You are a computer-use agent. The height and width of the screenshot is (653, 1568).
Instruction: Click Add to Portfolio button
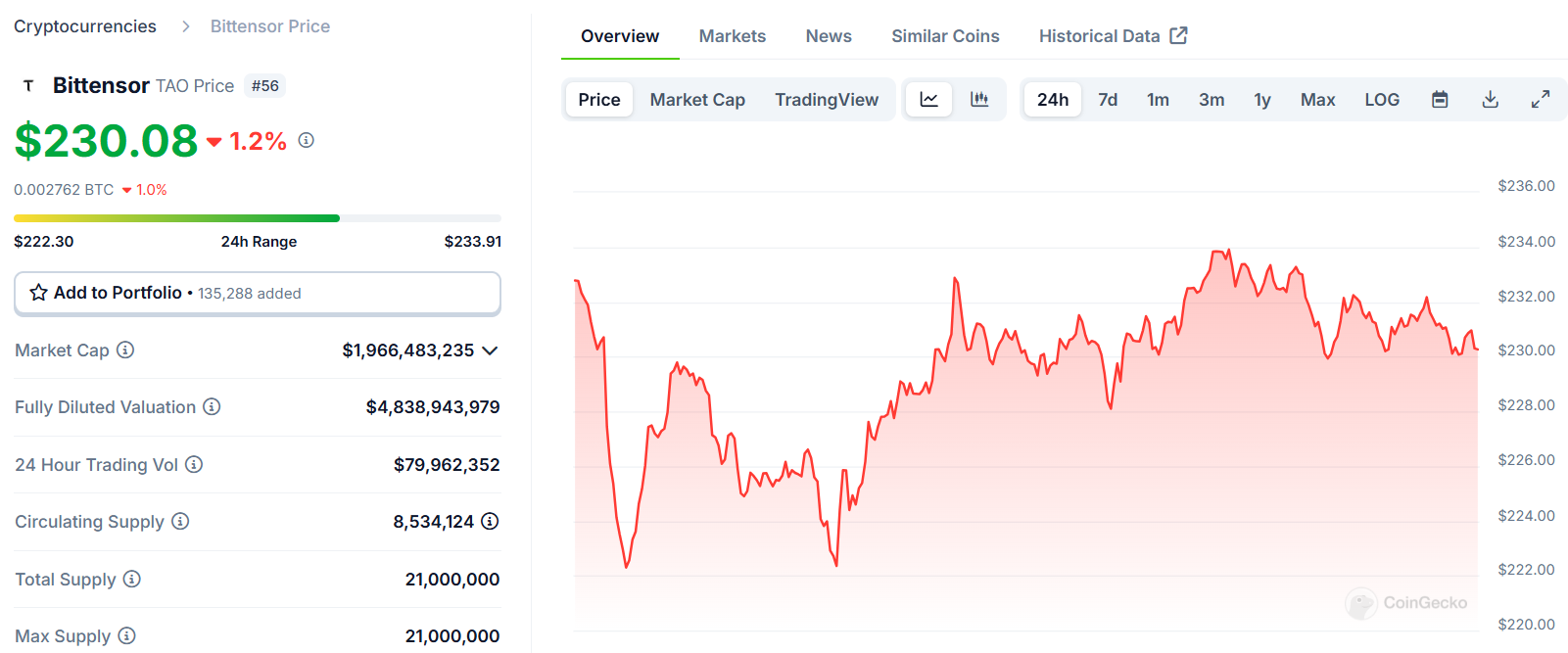258,293
